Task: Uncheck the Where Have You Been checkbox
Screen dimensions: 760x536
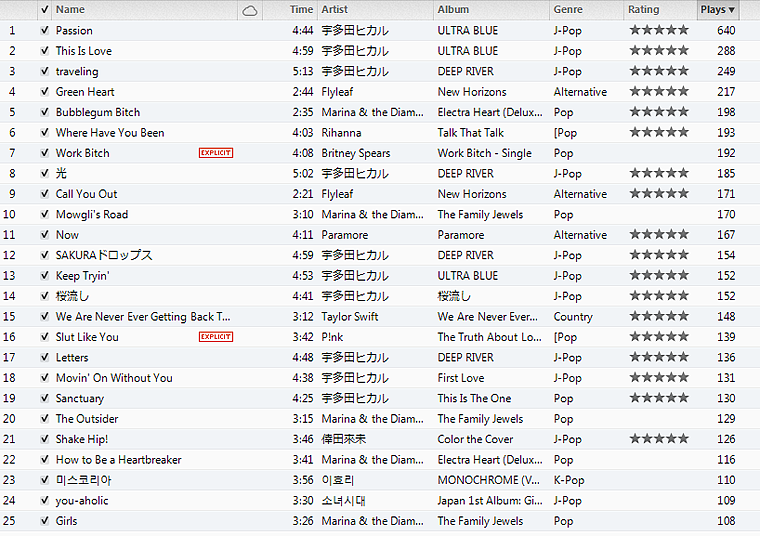Action: point(45,133)
